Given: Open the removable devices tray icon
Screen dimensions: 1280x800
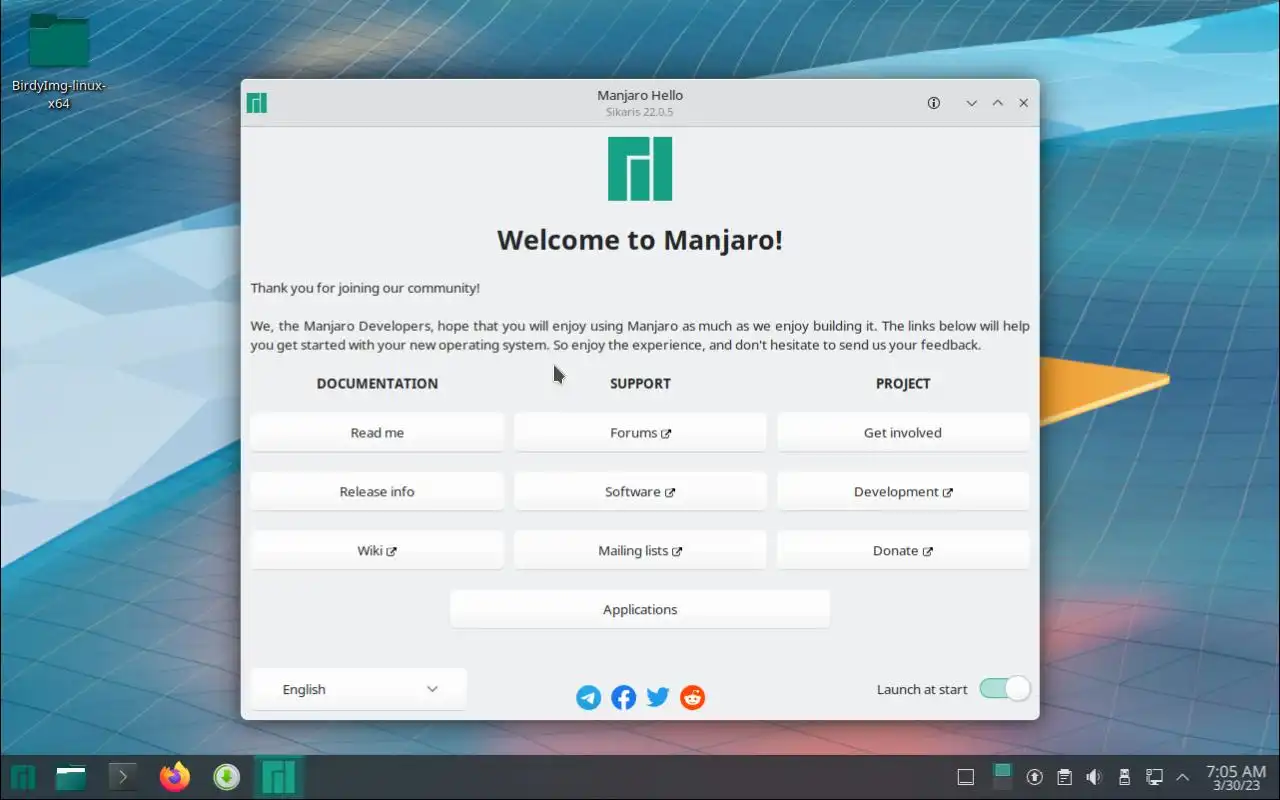Looking at the screenshot, I should pyautogui.click(x=1124, y=777).
